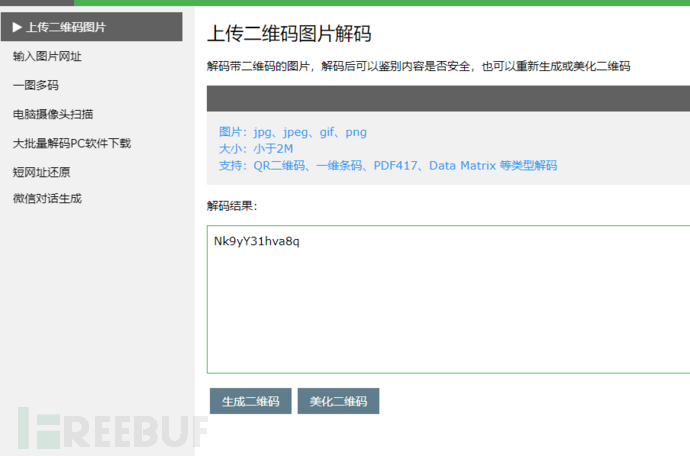Open the 一图多码 sidebar option
This screenshot has height=456, width=690.
[36, 85]
